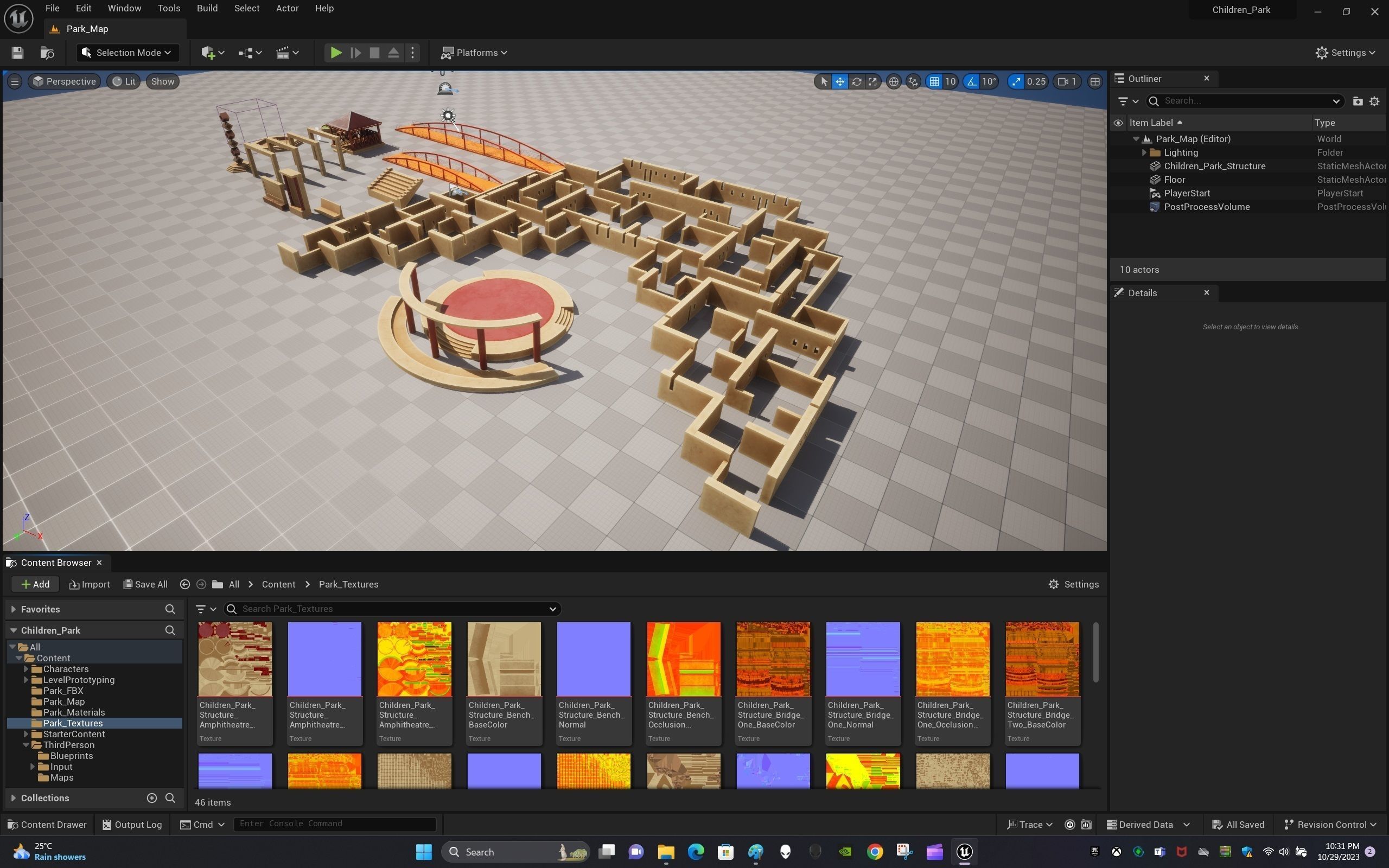The height and width of the screenshot is (868, 1389).
Task: Expand the Favorites section
Action: tap(13, 609)
